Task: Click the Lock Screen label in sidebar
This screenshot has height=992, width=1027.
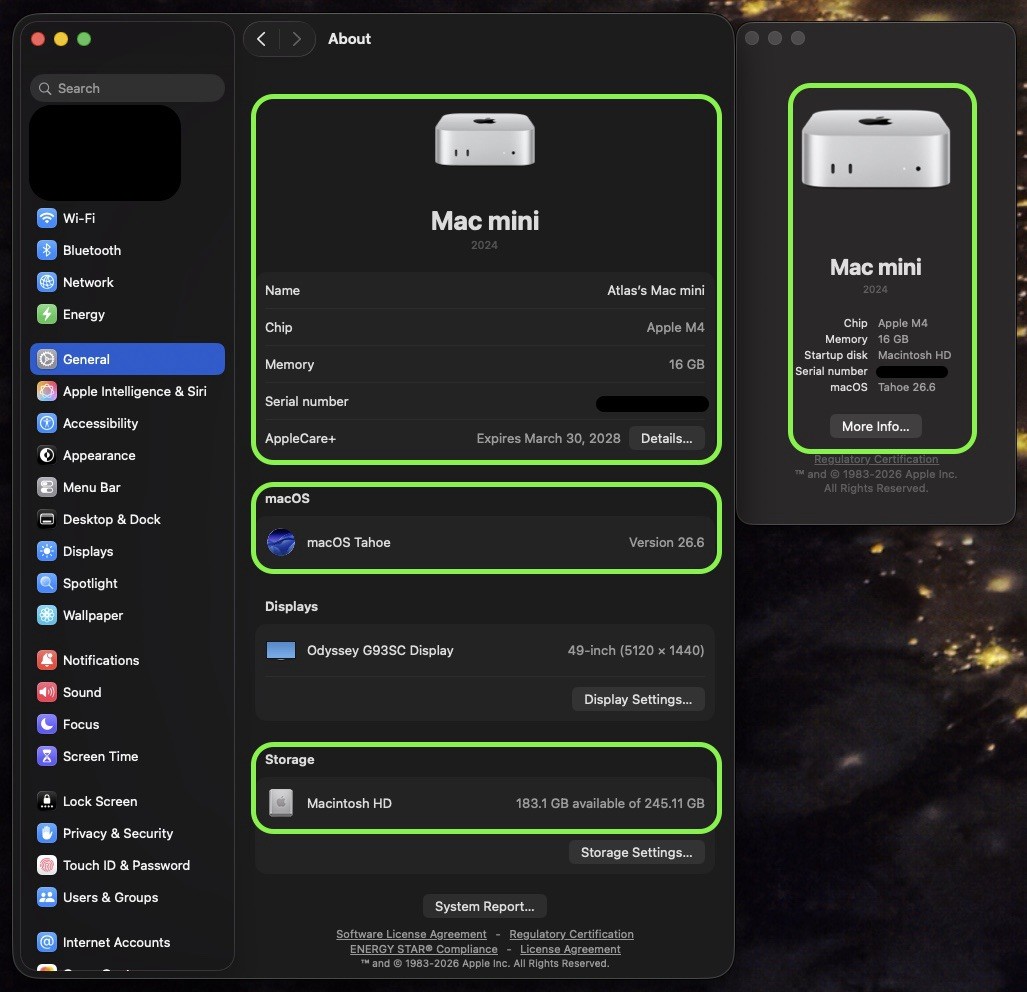Action: pyautogui.click(x=100, y=801)
